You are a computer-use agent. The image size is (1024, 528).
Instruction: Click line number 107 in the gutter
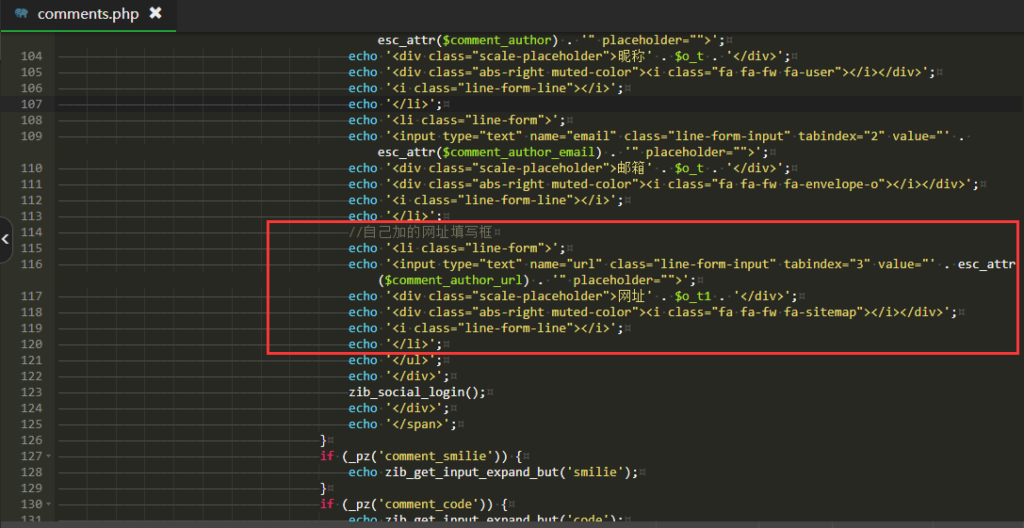(30, 104)
